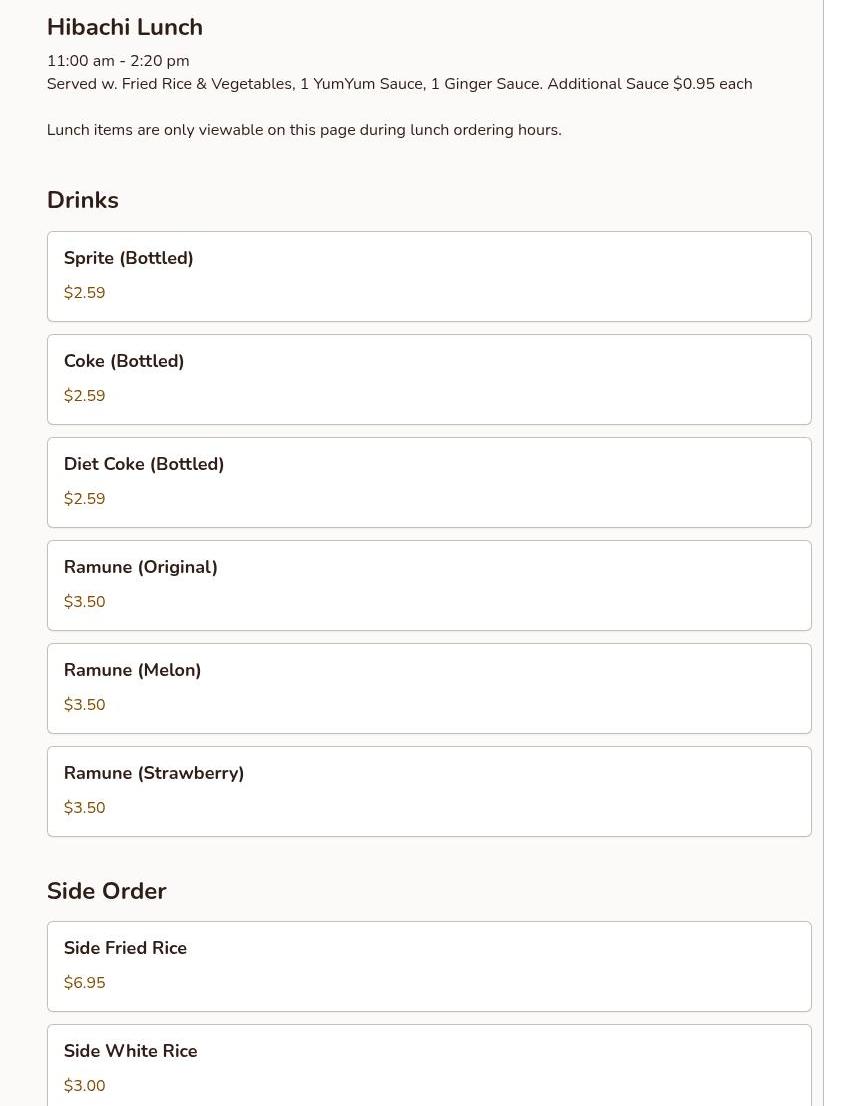Click the Side Order section heading

[107, 891]
